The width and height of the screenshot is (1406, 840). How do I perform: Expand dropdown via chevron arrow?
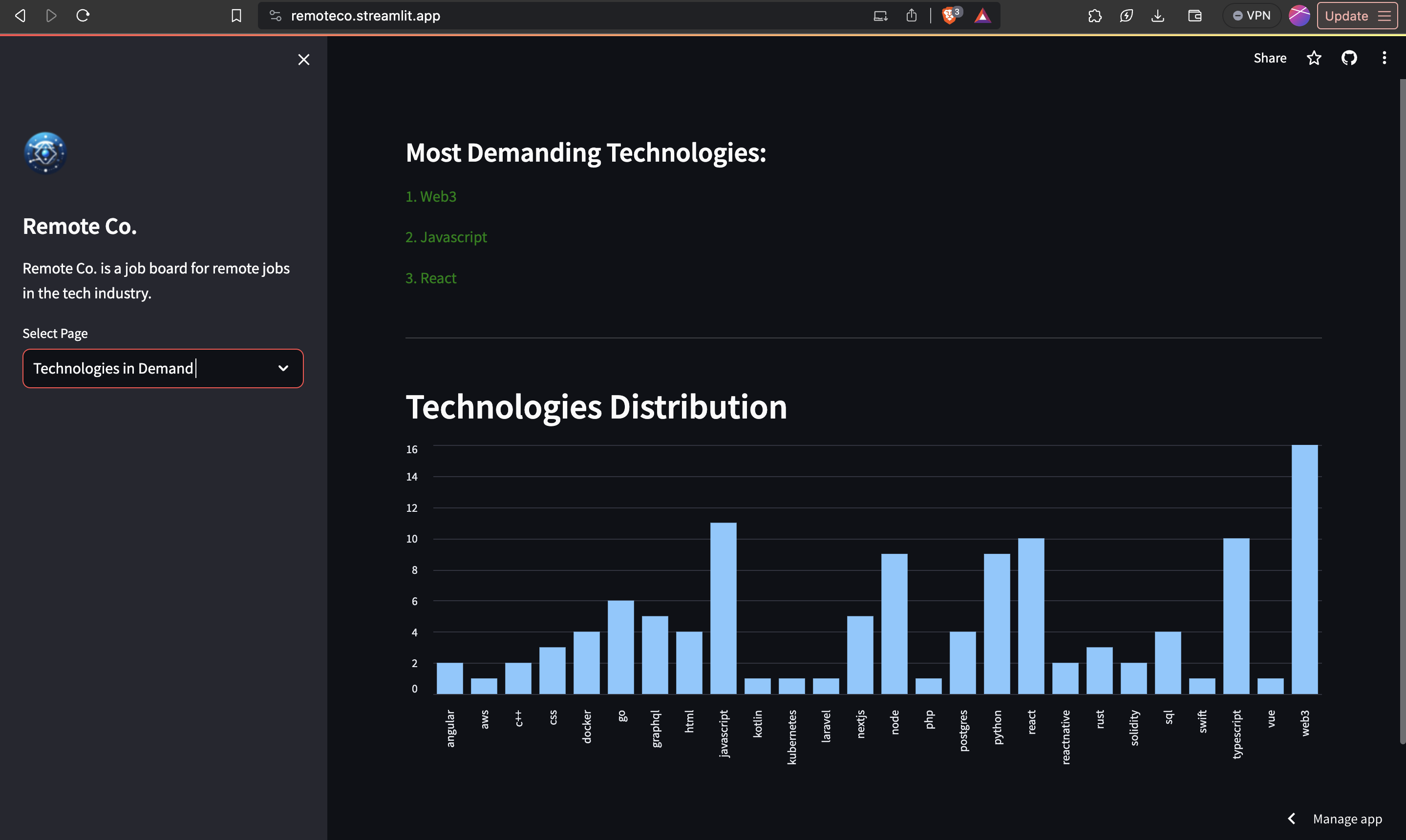[283, 369]
